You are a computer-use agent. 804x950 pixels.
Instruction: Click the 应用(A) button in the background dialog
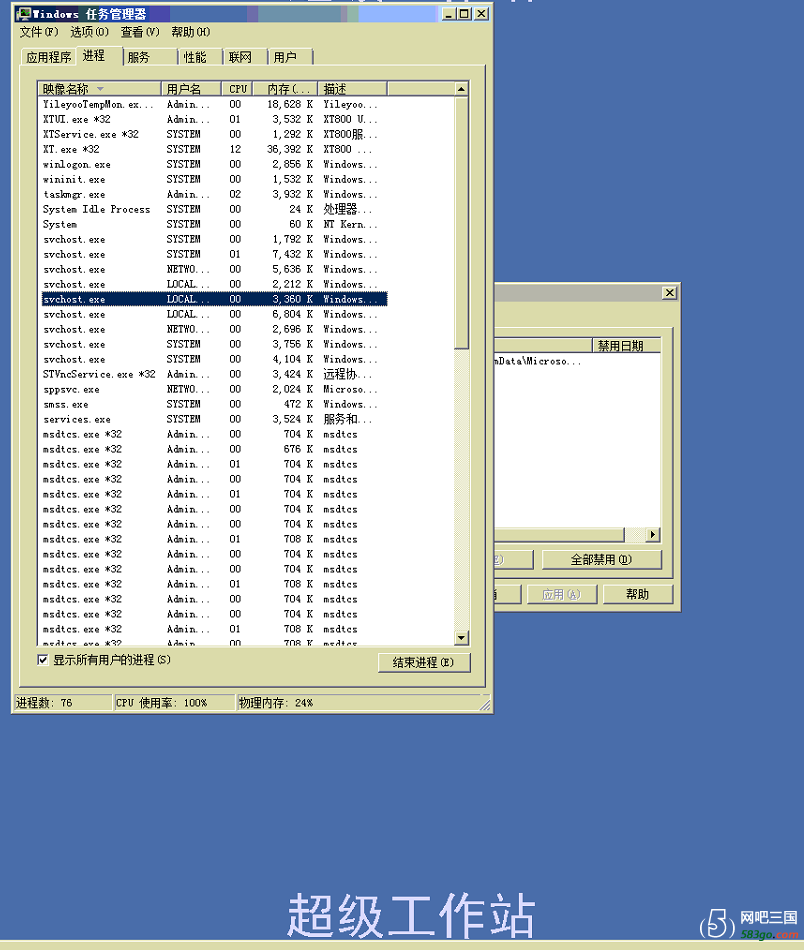pyautogui.click(x=562, y=594)
